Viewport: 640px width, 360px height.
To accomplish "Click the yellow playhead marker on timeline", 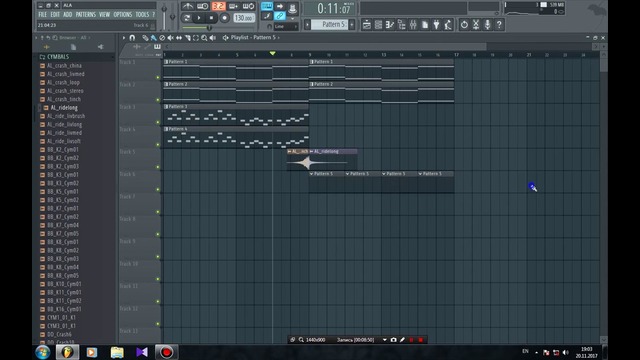I will 273,53.
